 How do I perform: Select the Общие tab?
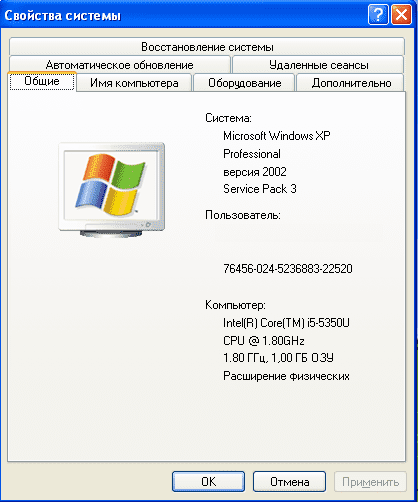(x=42, y=81)
